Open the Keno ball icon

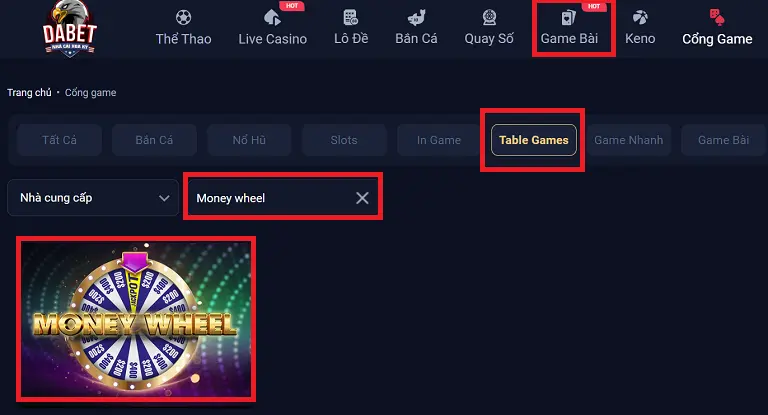[640, 18]
